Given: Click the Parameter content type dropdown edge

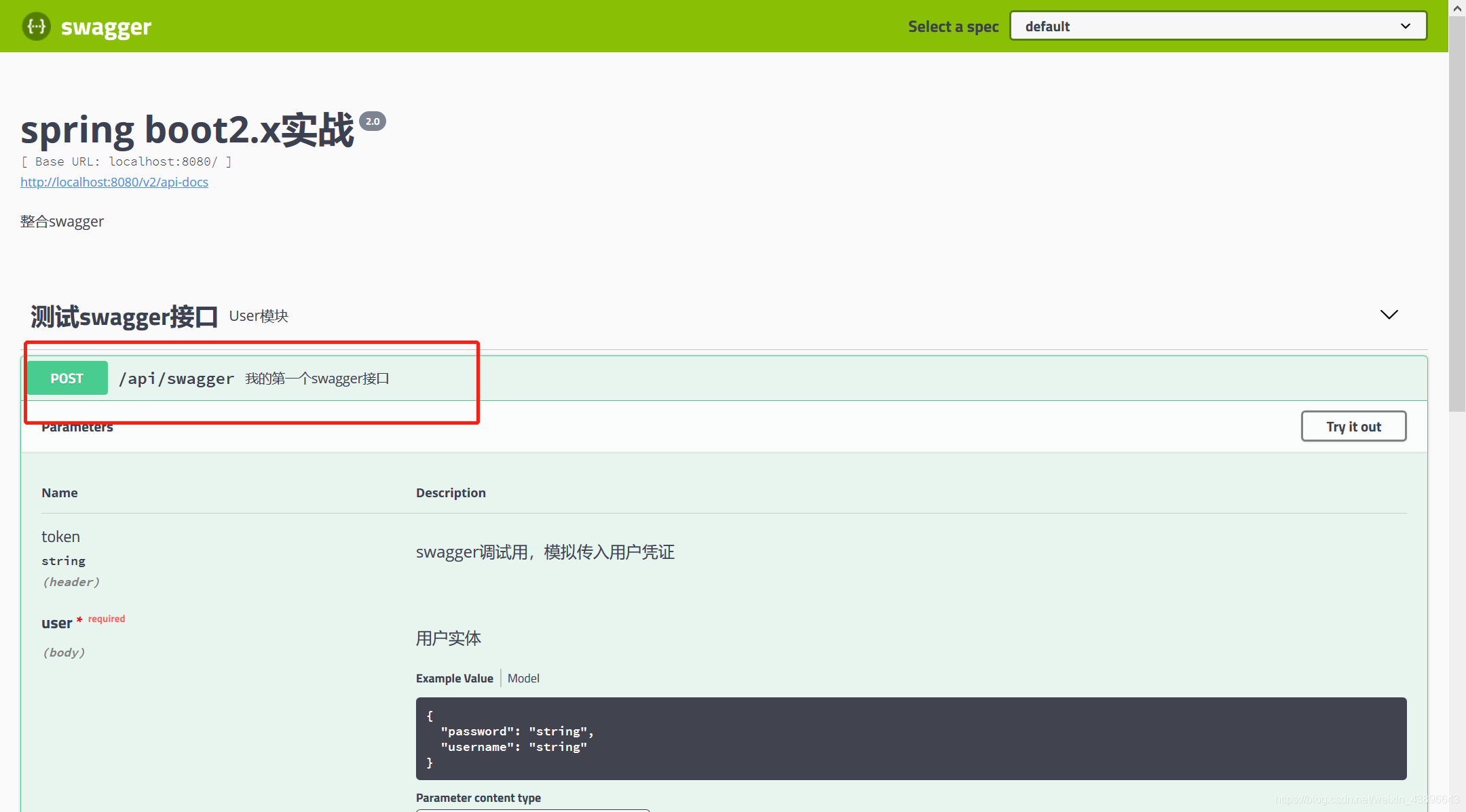Looking at the screenshot, I should [x=533, y=809].
